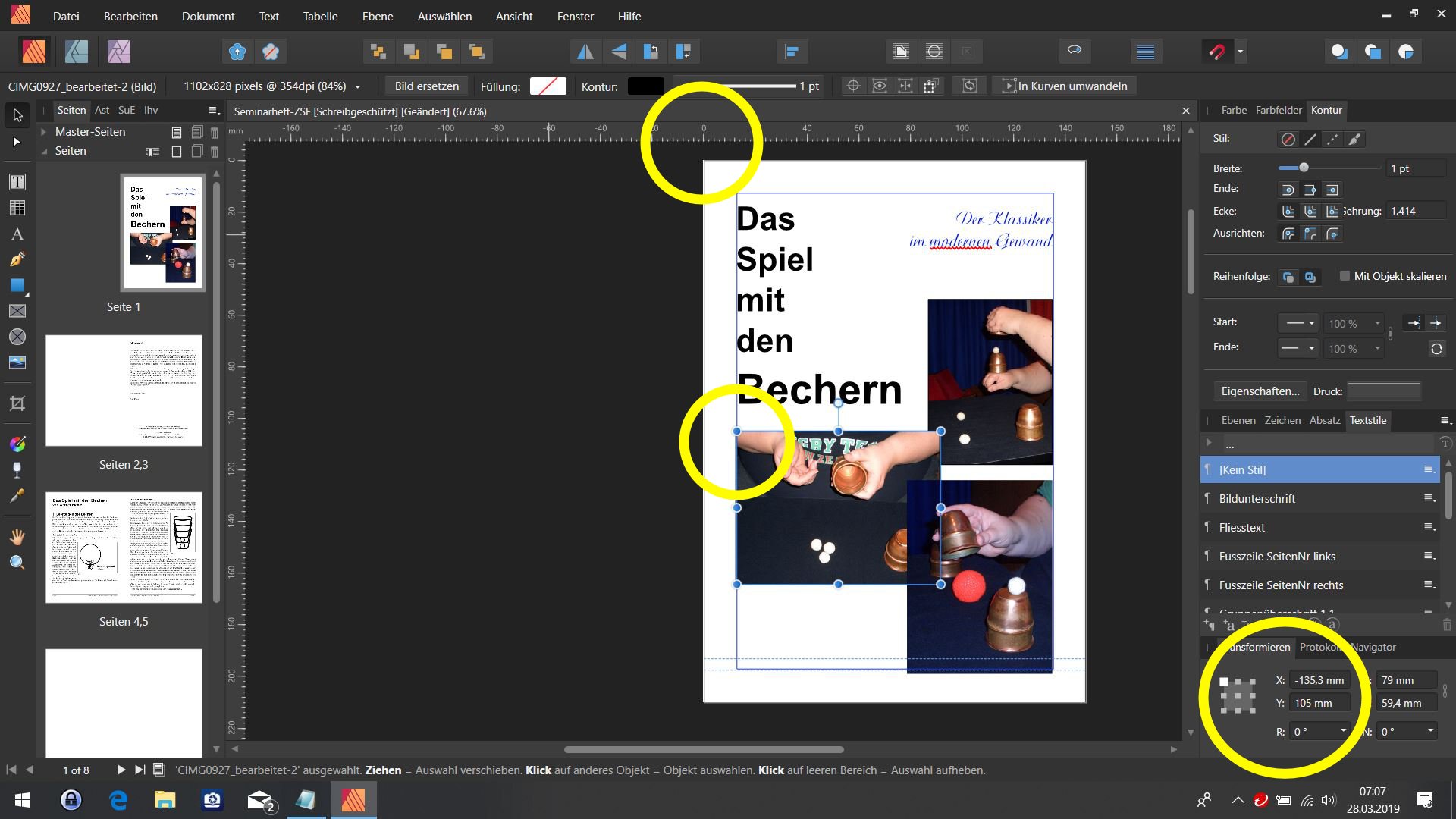Open the Ebene menu
1456x819 pixels.
pyautogui.click(x=377, y=16)
